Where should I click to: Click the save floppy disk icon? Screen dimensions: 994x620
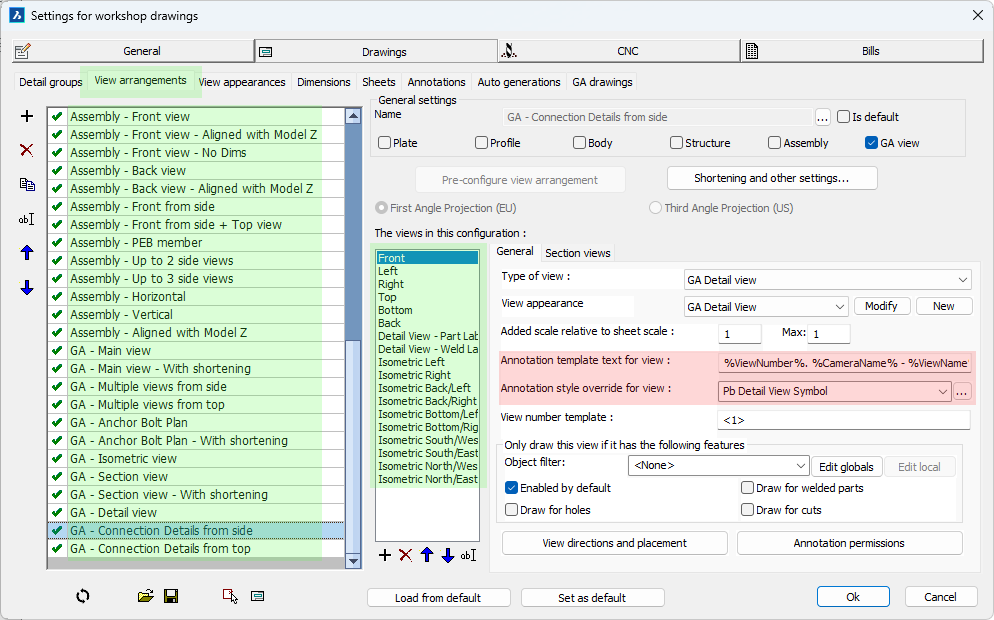(x=171, y=596)
